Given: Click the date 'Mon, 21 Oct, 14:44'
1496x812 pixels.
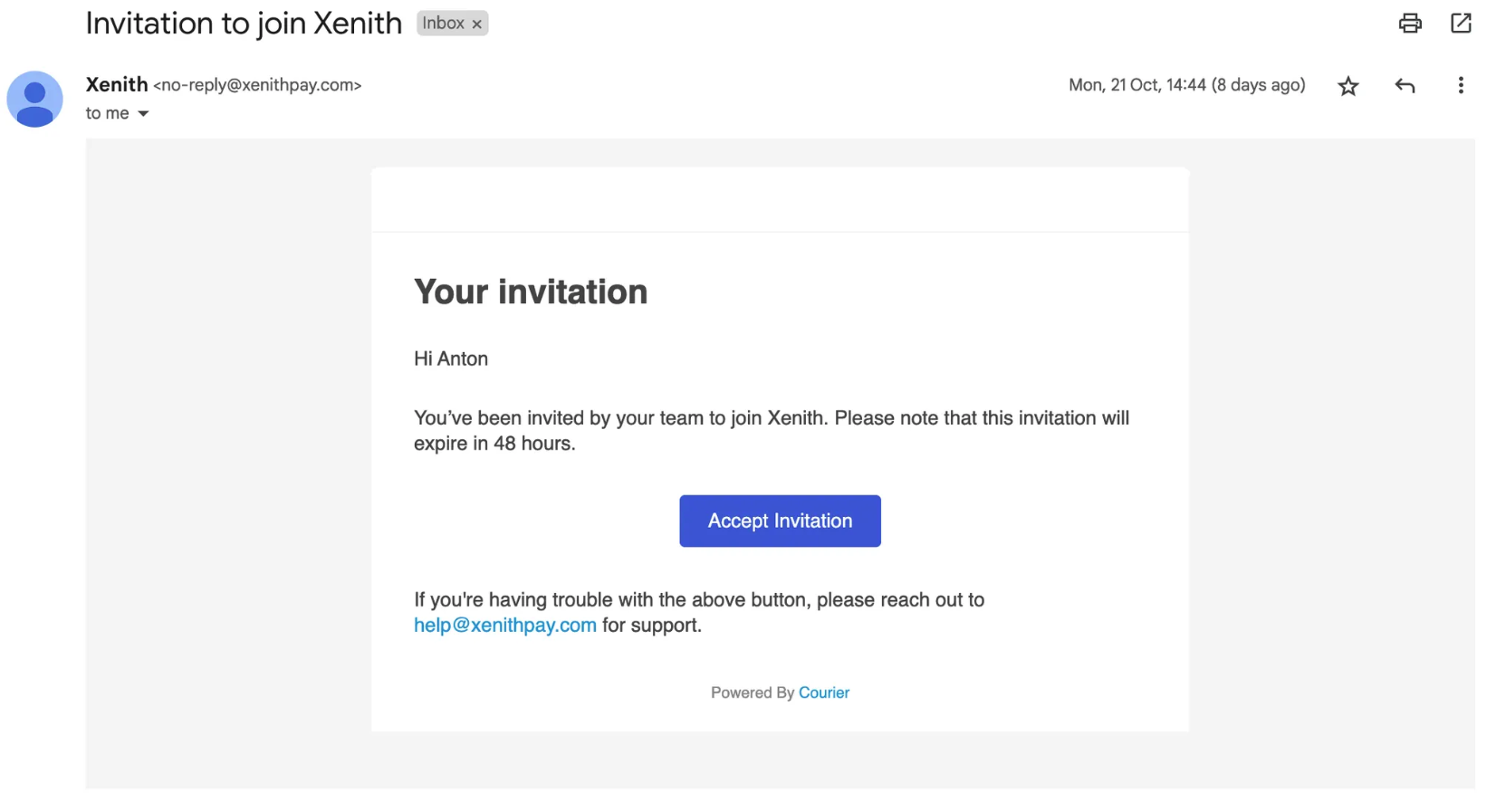Looking at the screenshot, I should tap(1136, 85).
